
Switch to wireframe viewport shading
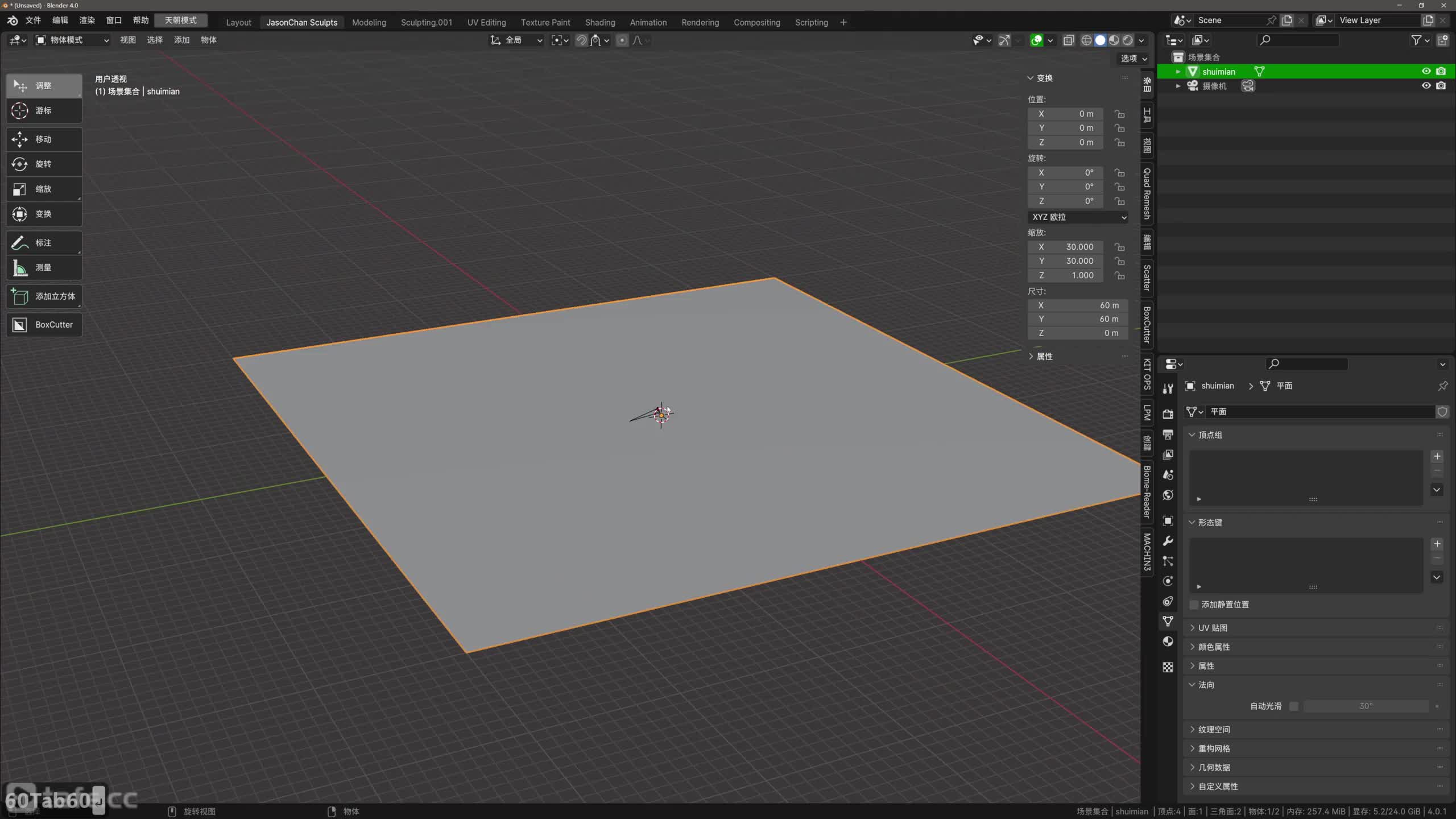point(1086,40)
